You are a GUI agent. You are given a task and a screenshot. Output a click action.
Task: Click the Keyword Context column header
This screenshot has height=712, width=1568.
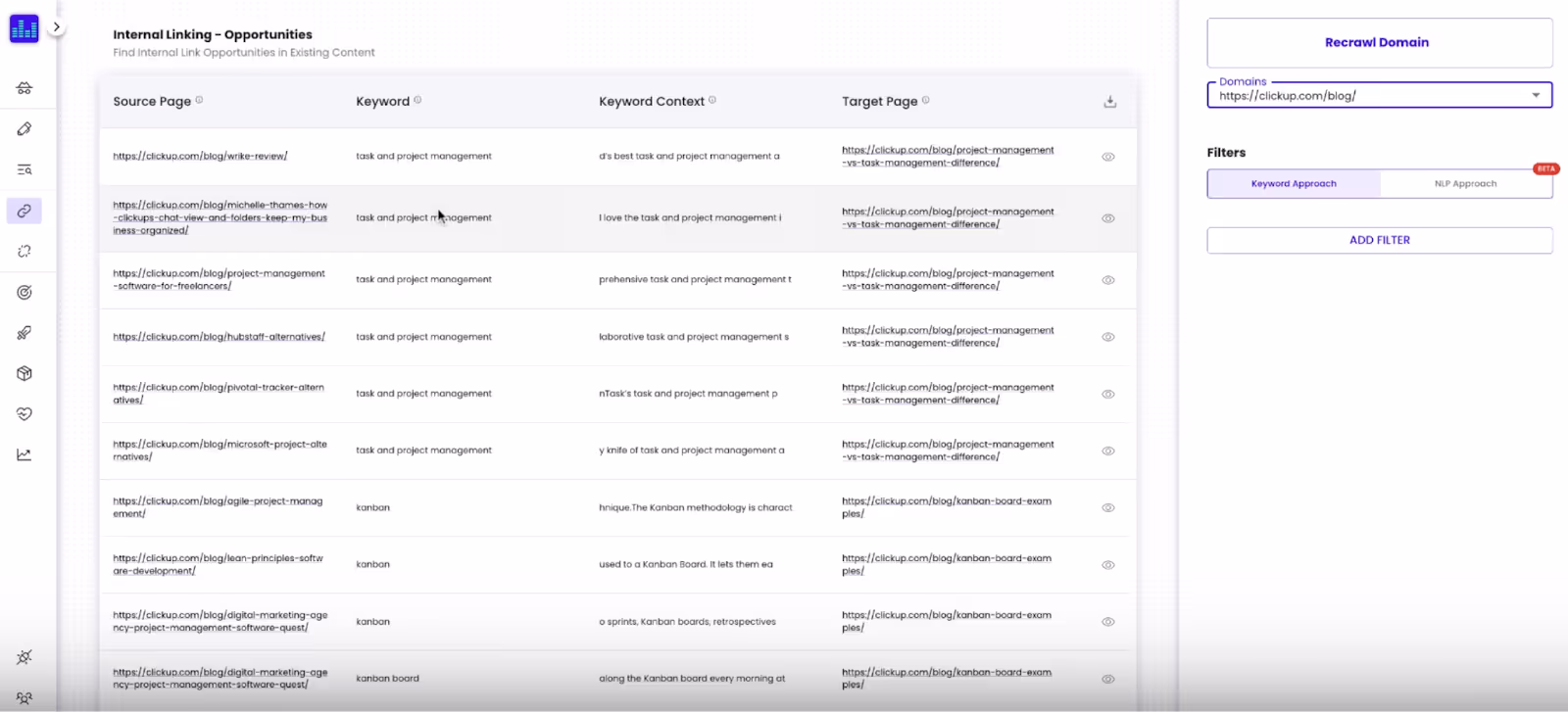652,101
